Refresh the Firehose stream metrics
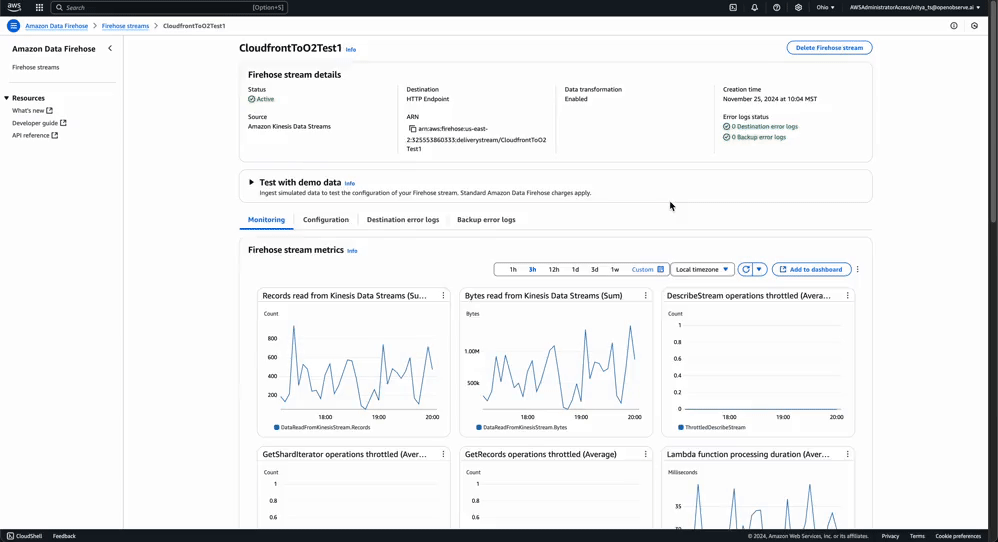 point(745,270)
